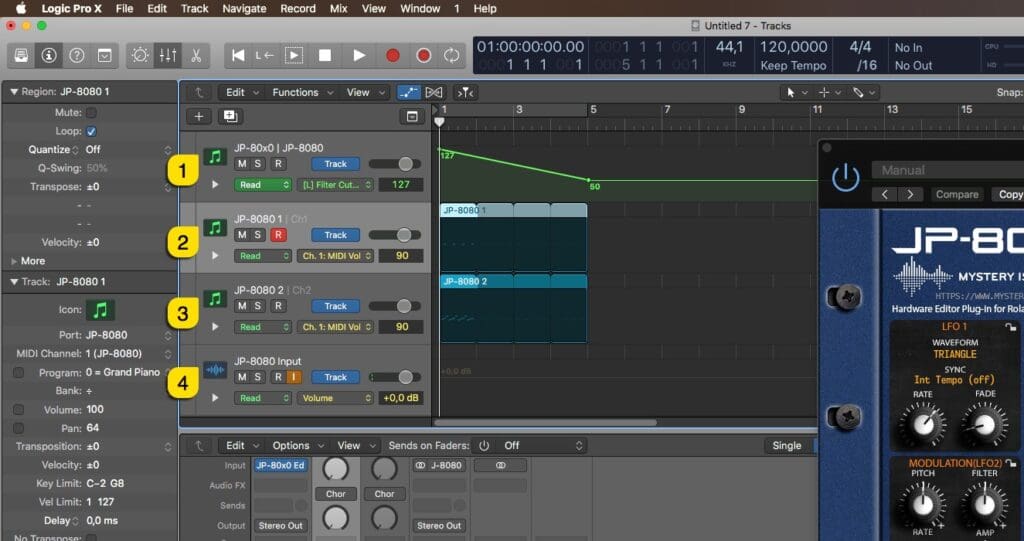
Task: Click the Apple menu logo
Action: [x=20, y=8]
